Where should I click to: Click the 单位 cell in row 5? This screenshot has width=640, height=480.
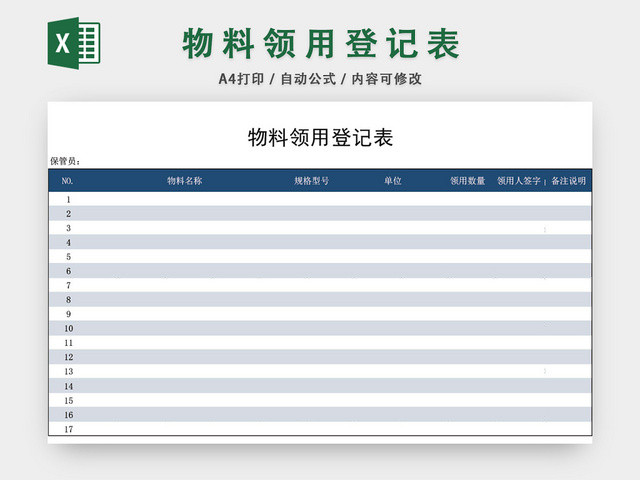393,257
